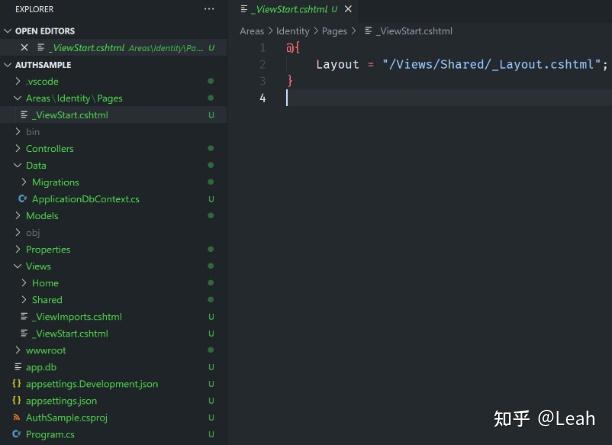Expand the bin folder
This screenshot has height=445, width=612.
[x=18, y=132]
